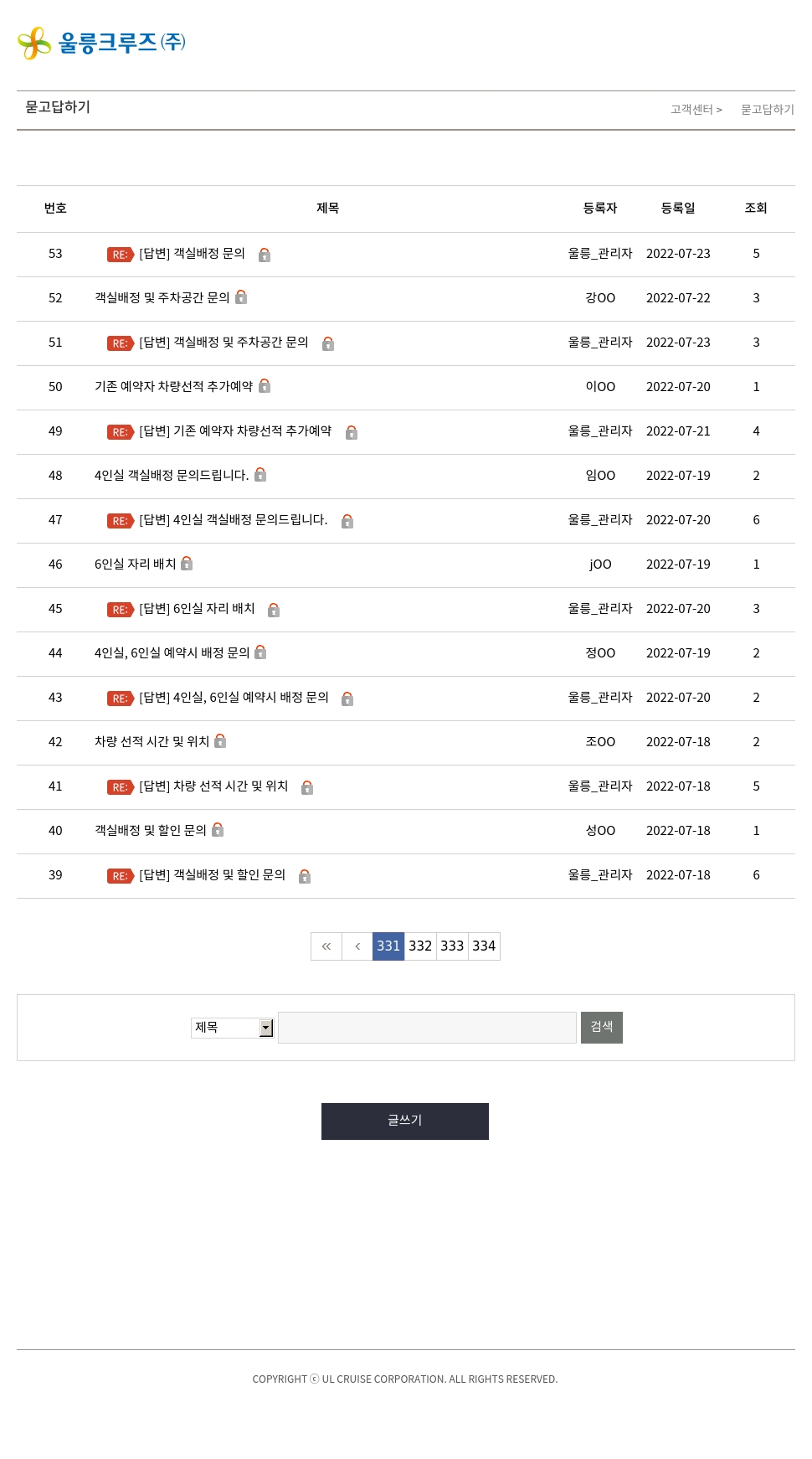Focus the search keyword text field
This screenshot has height=1459, width=812.
click(427, 1028)
